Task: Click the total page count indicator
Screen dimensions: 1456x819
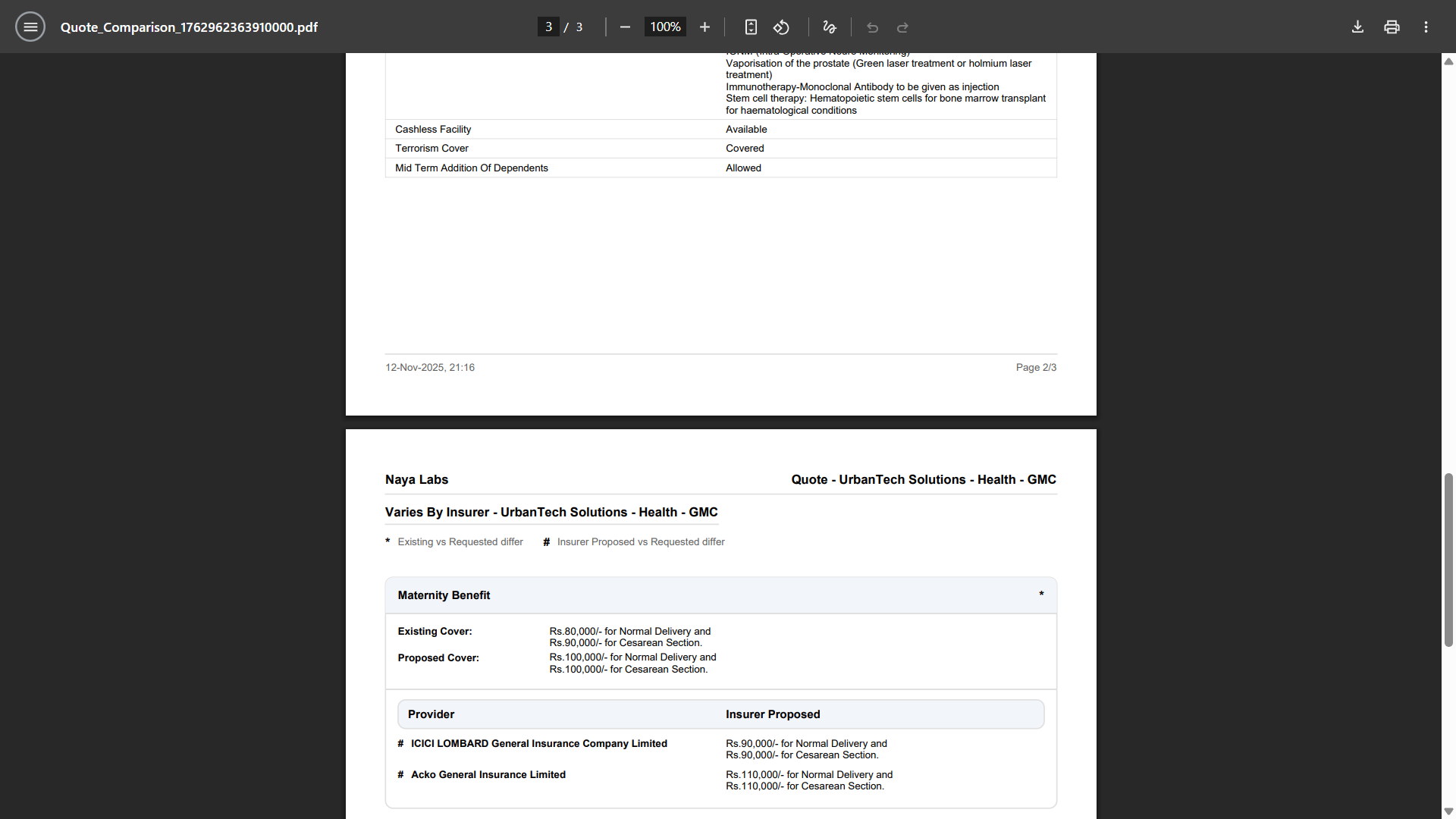Action: pyautogui.click(x=578, y=27)
